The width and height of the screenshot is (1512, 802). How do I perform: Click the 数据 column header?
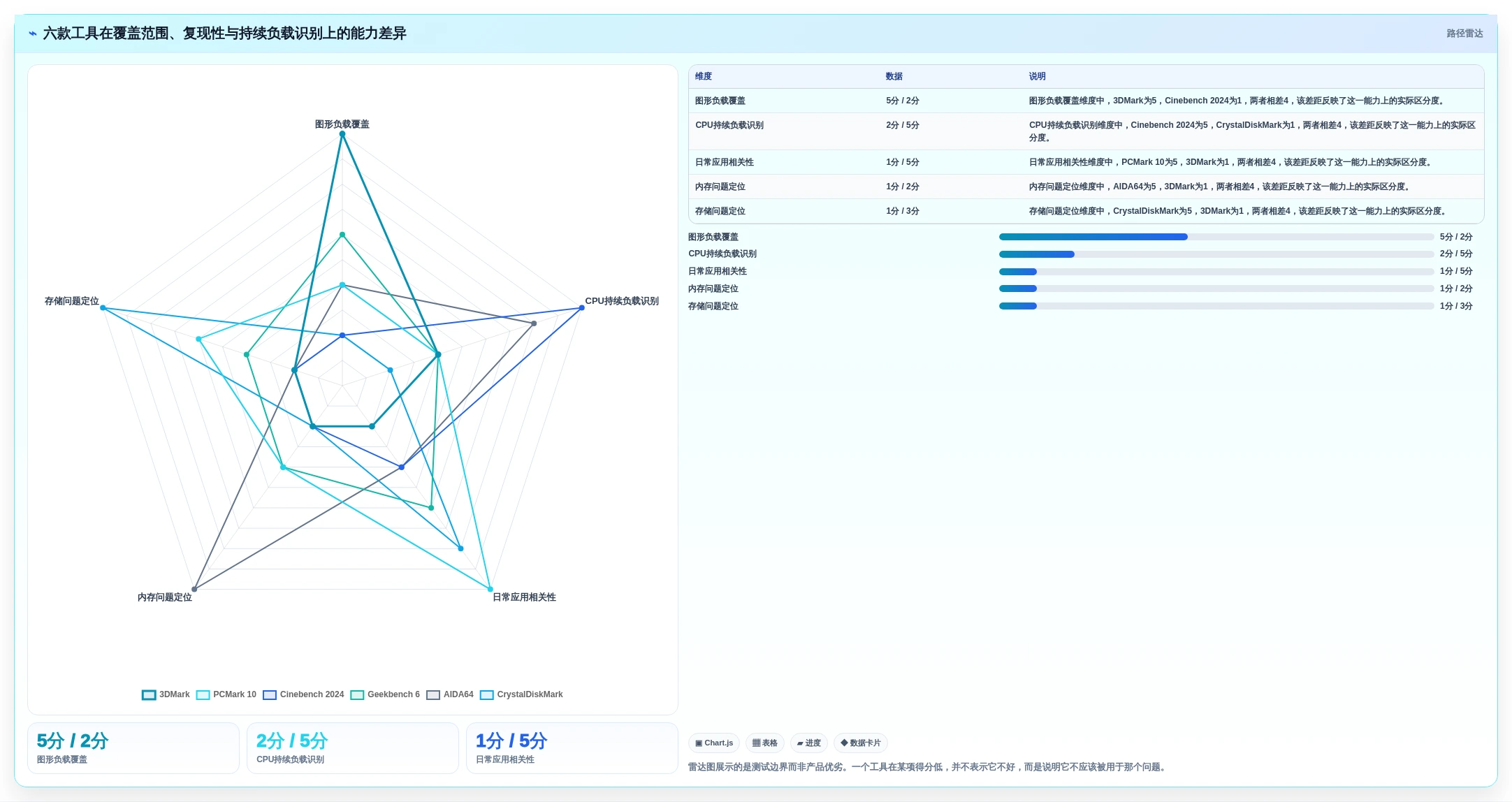pos(894,76)
